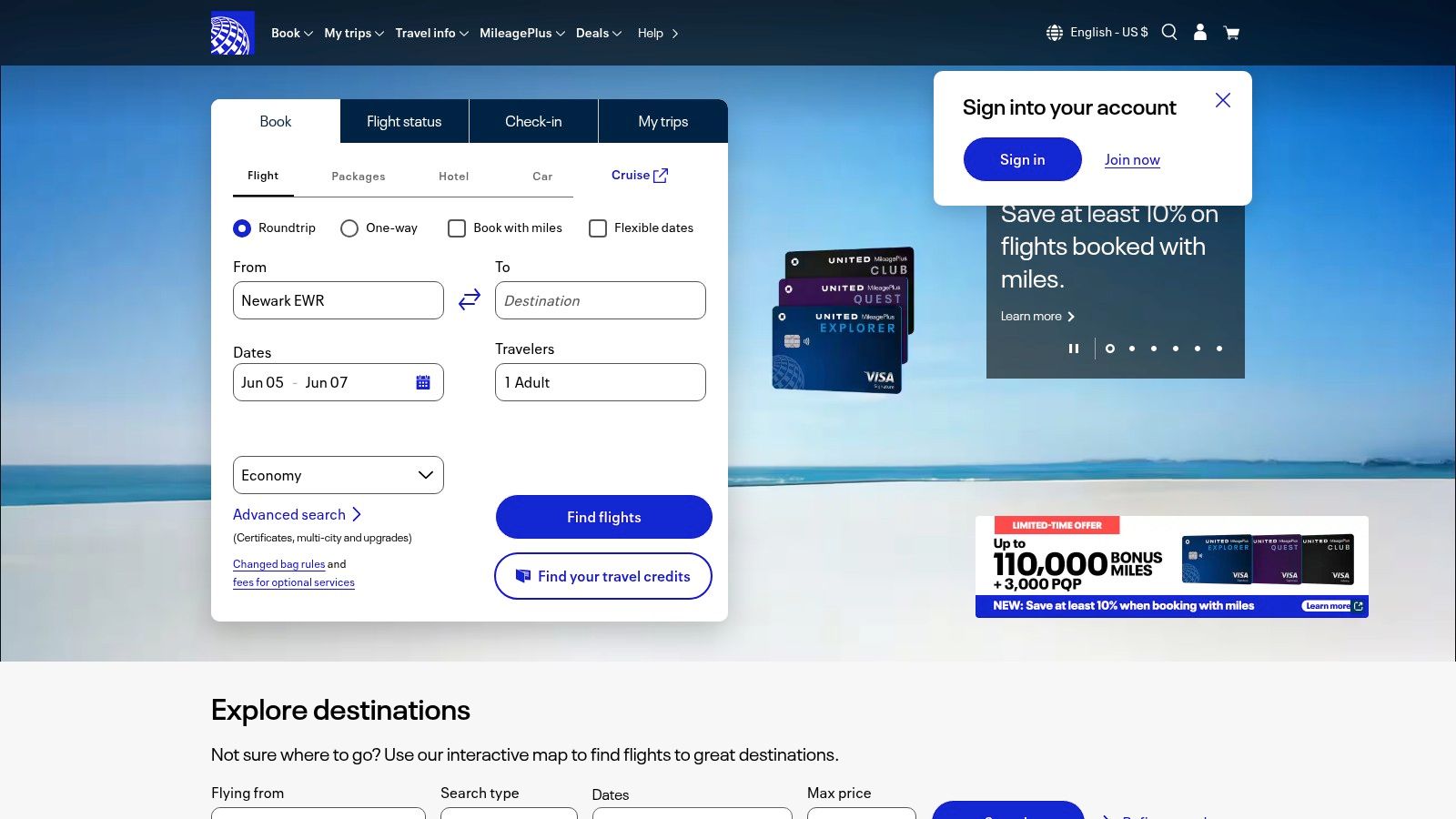
Task: Select the One-way radio button
Action: (x=349, y=228)
